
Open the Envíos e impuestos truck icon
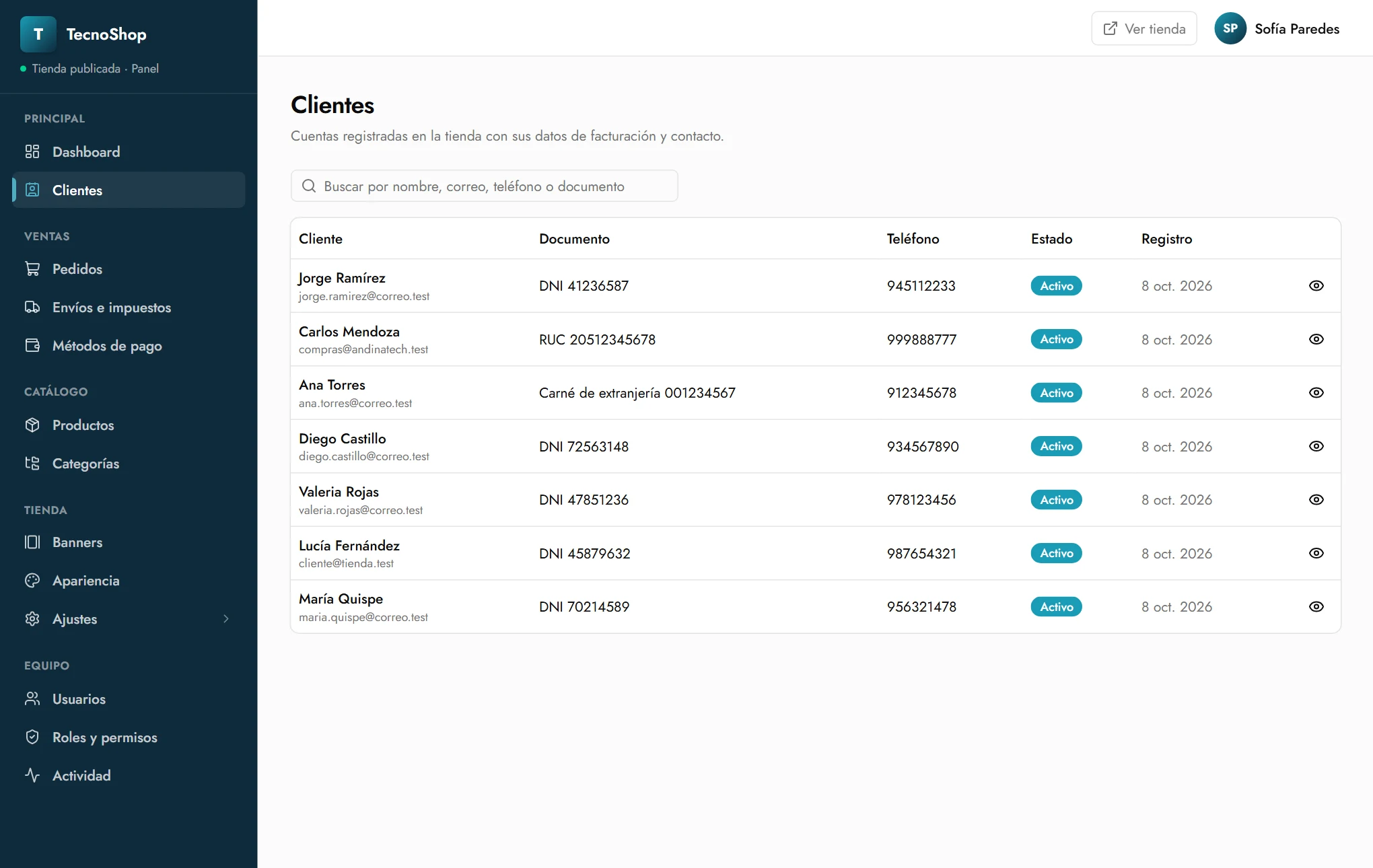[x=32, y=307]
